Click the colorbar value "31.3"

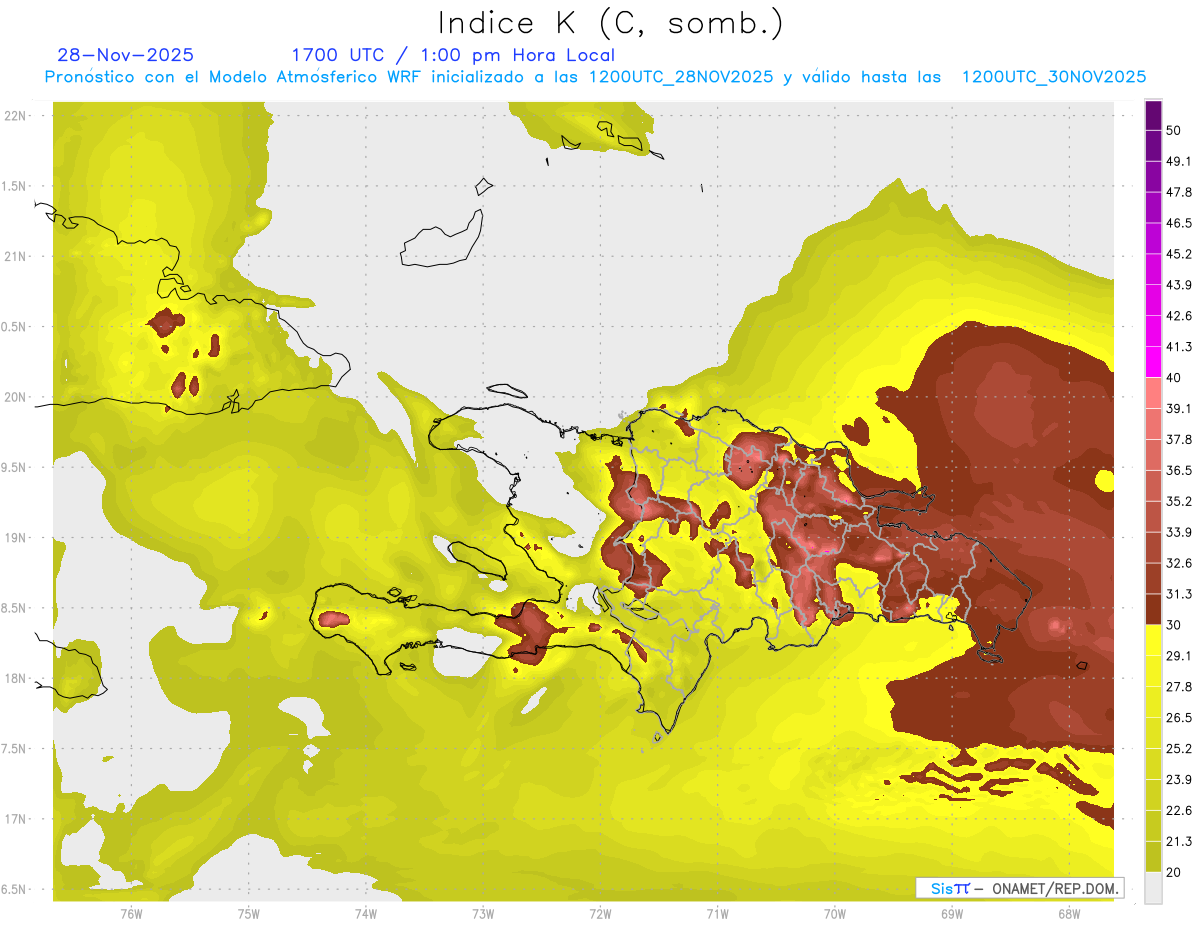pyautogui.click(x=1180, y=594)
